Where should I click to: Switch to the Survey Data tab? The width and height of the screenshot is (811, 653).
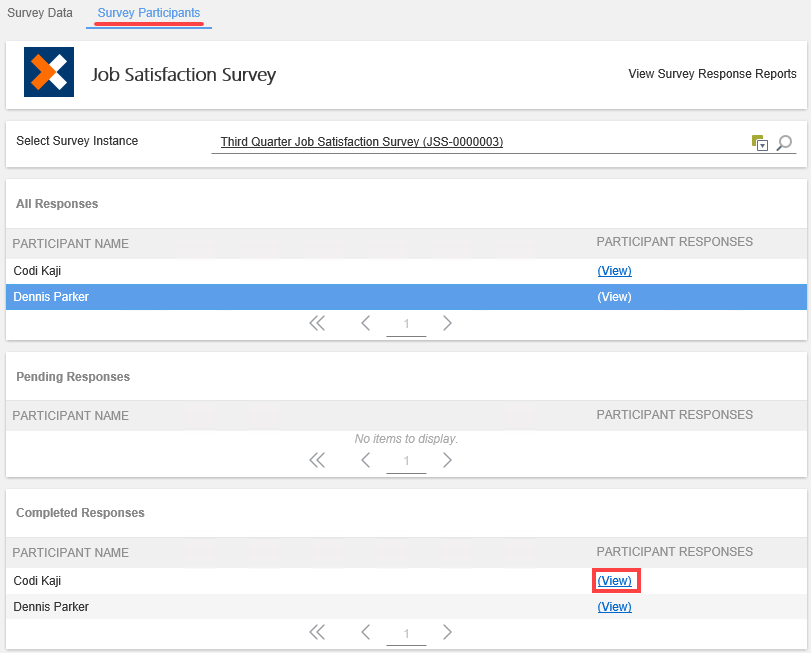click(x=40, y=13)
